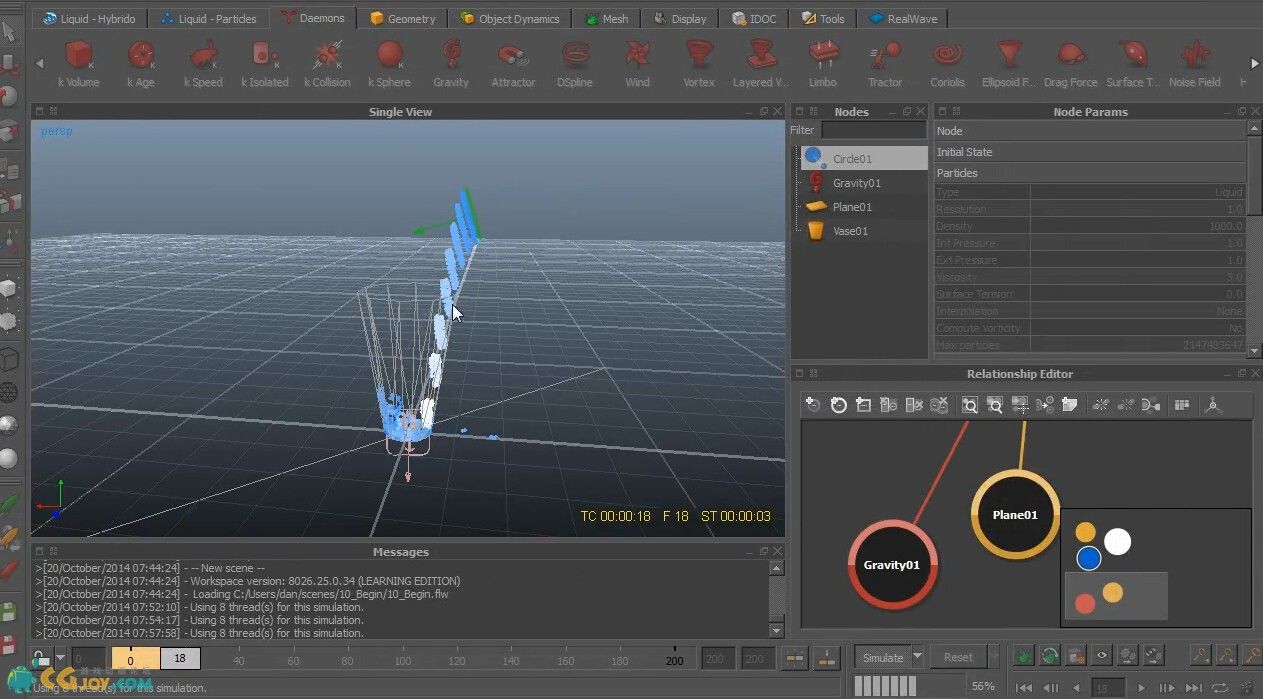Select Circle01 in the Nodes list
Screen dimensions: 1263x699
(x=864, y=158)
